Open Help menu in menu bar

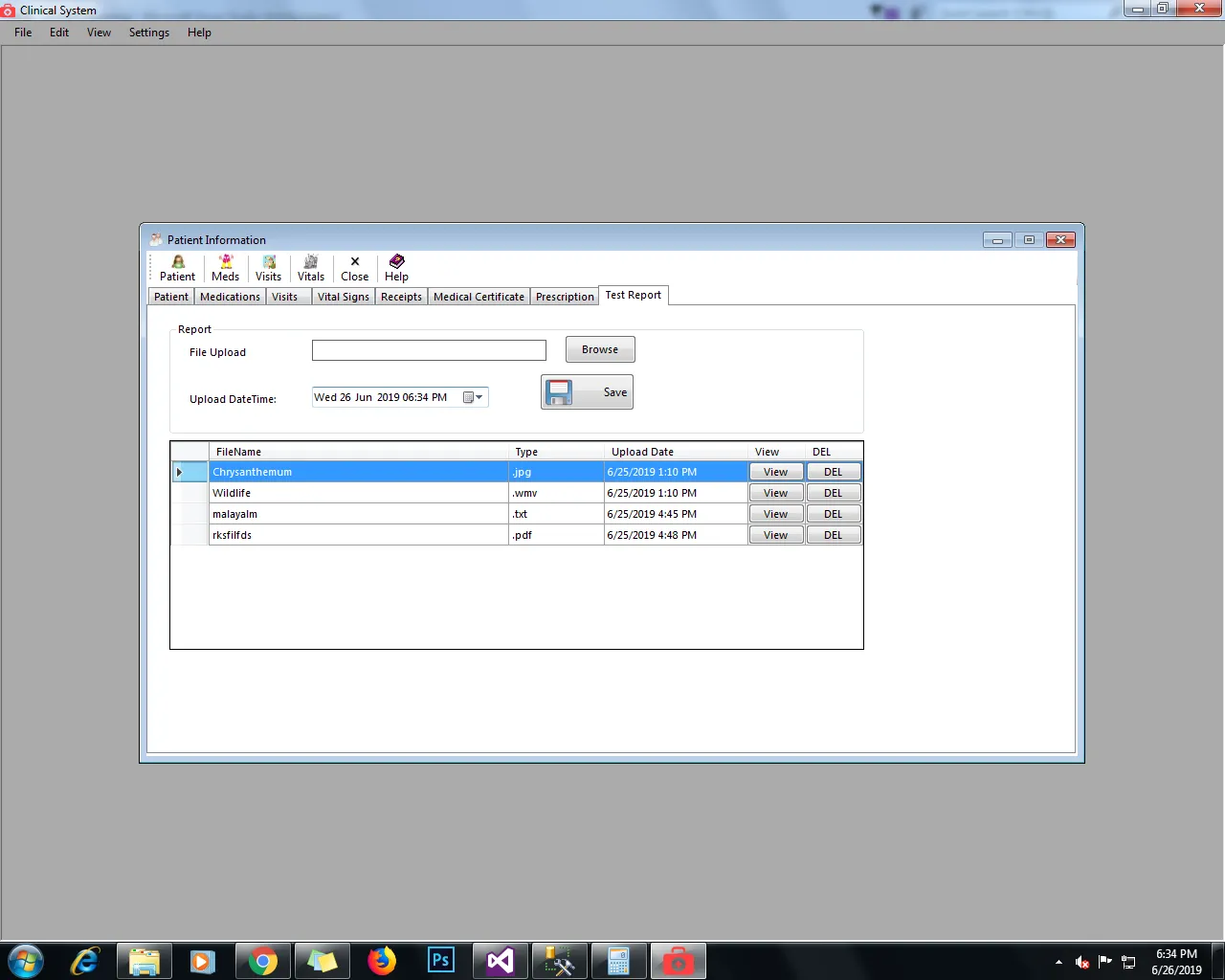tap(199, 33)
